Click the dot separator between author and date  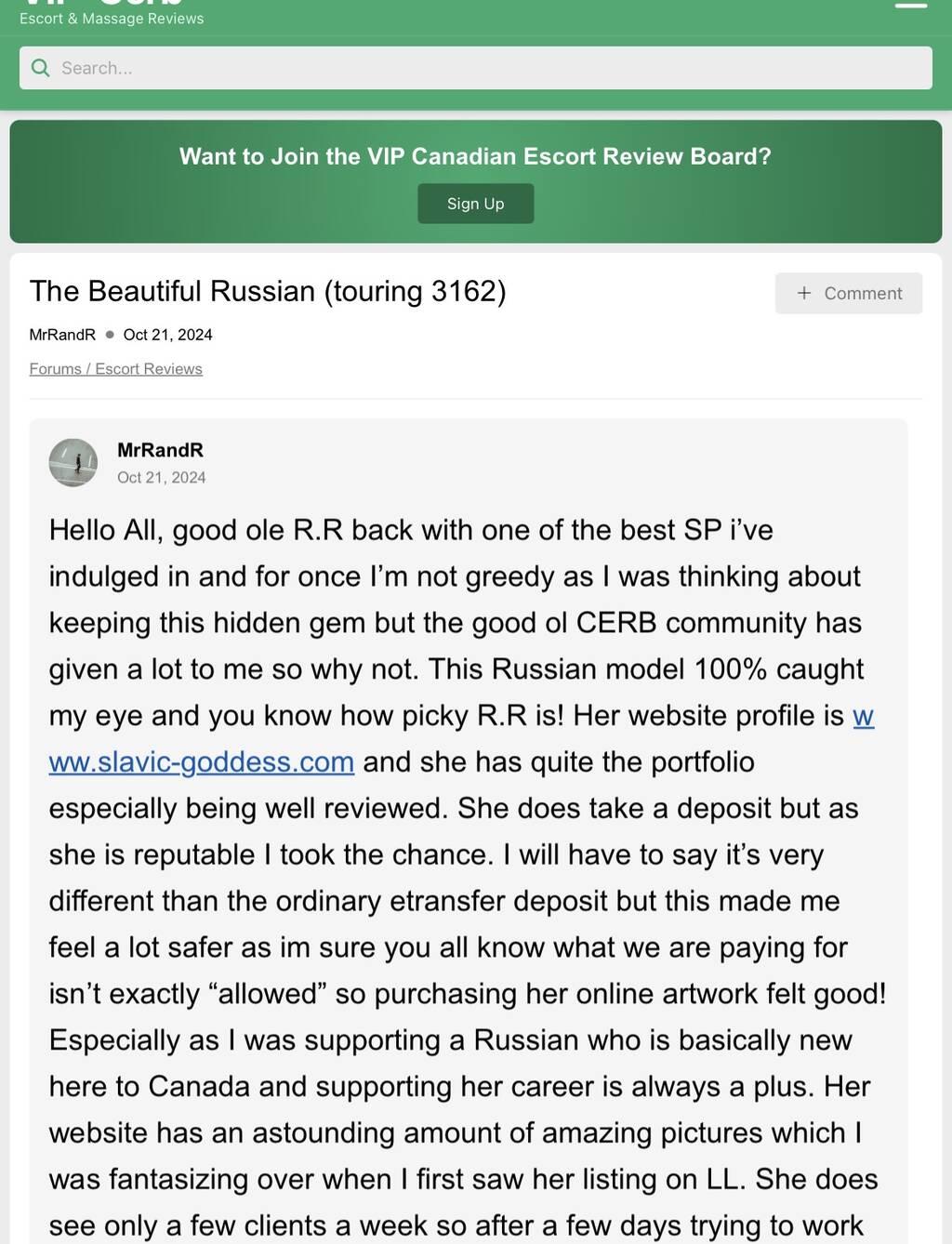(110, 335)
